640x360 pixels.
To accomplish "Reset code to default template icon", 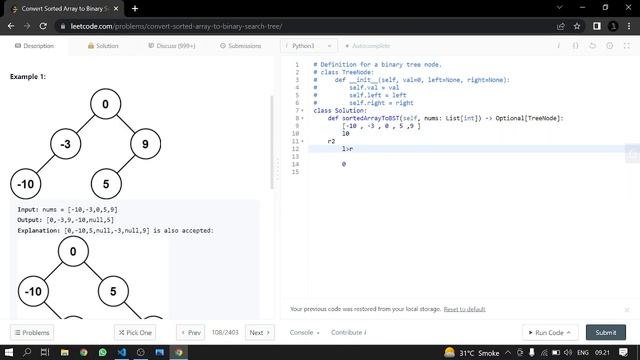I will point(592,46).
